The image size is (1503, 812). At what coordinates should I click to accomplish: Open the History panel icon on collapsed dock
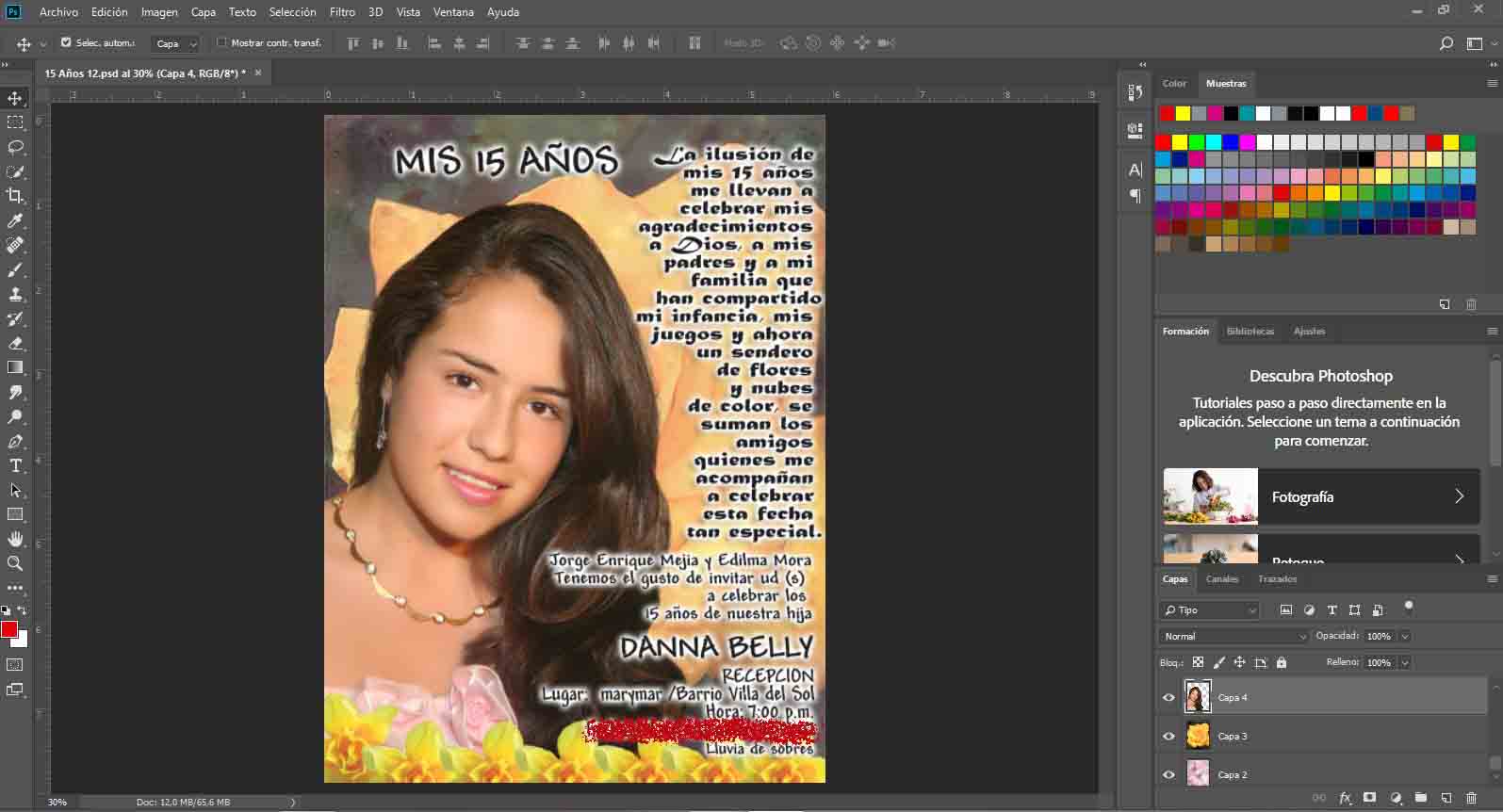tap(1135, 92)
